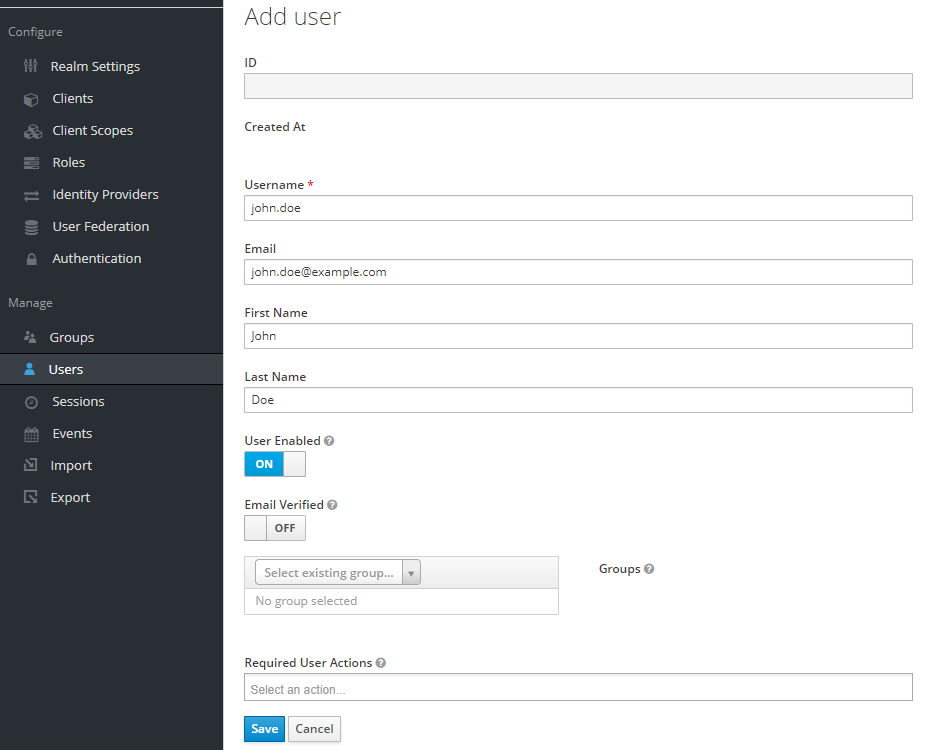Screen dimensions: 932x750
Task: Click the Client Scopes cubes icon
Action: click(33, 131)
